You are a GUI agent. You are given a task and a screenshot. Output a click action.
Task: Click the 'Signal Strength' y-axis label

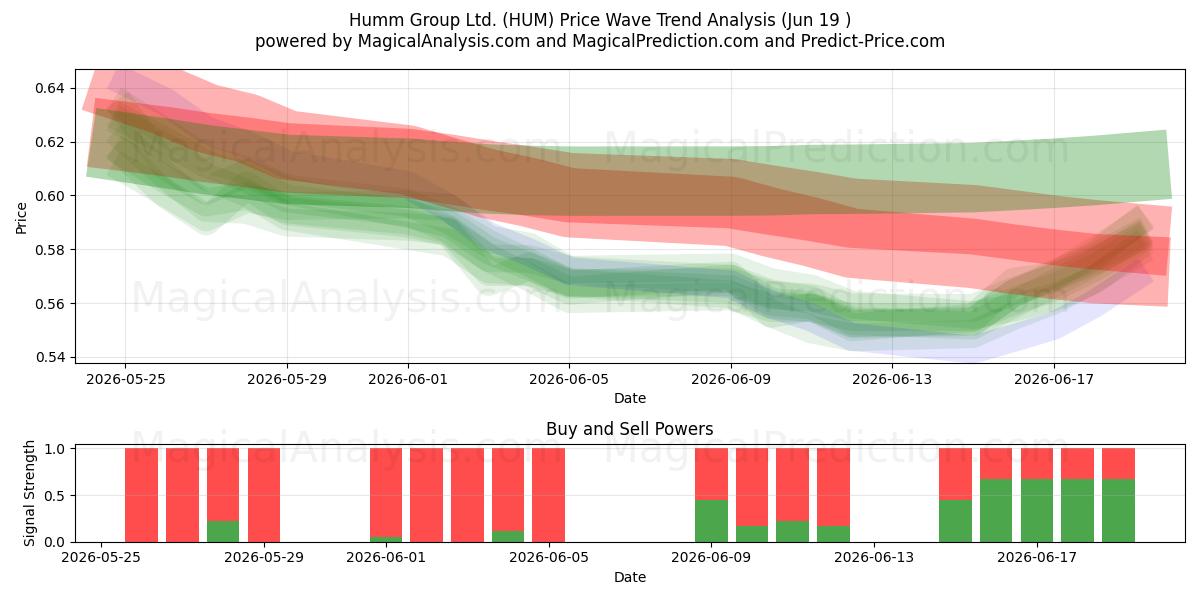pos(30,495)
